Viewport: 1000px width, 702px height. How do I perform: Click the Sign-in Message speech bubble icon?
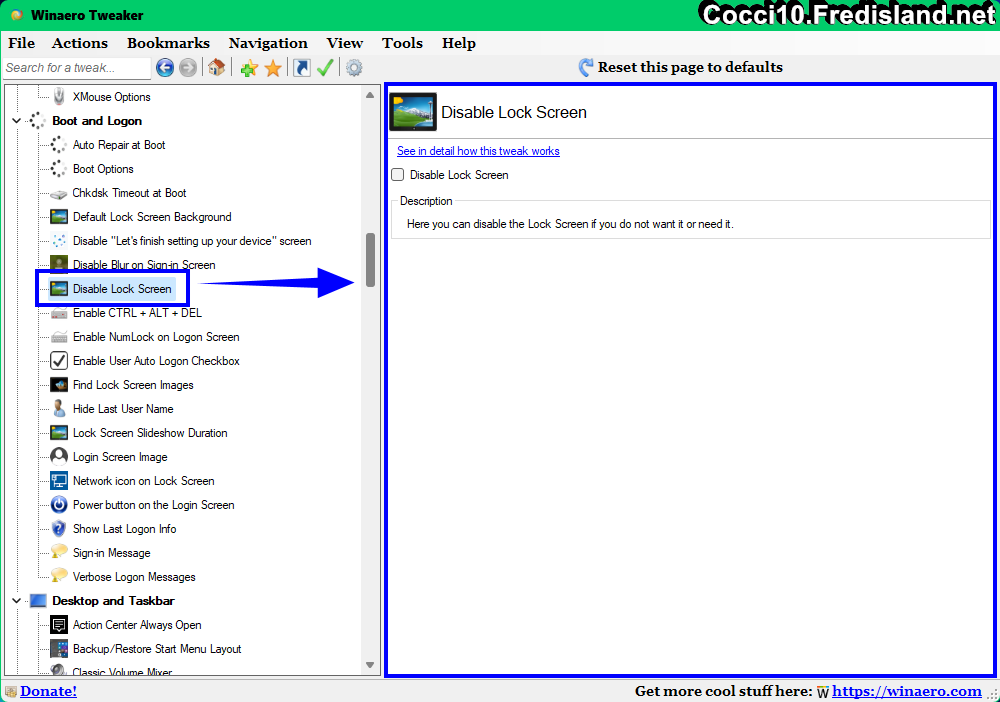(x=59, y=552)
